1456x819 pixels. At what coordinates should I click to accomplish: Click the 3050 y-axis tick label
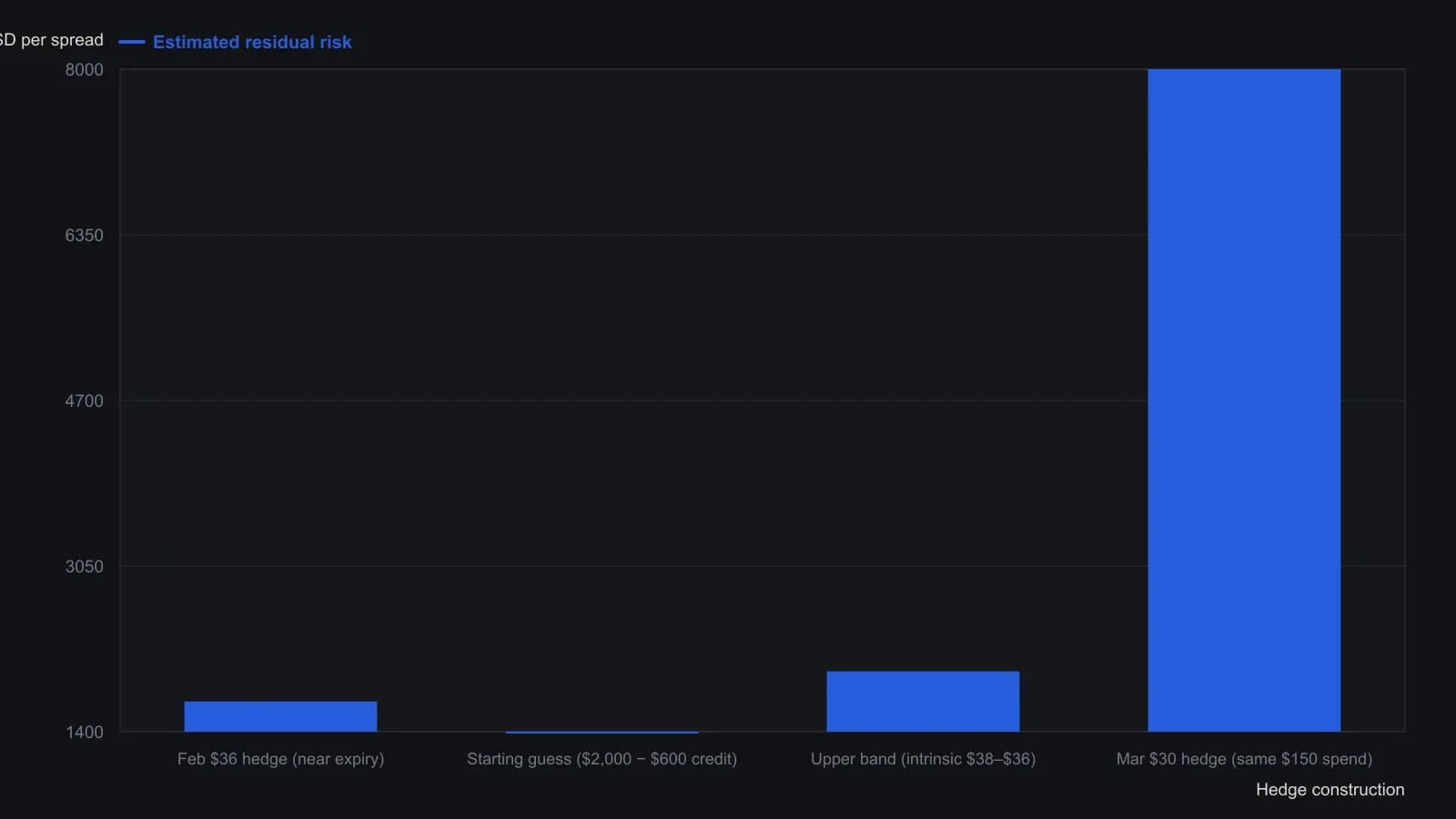pyautogui.click(x=84, y=567)
